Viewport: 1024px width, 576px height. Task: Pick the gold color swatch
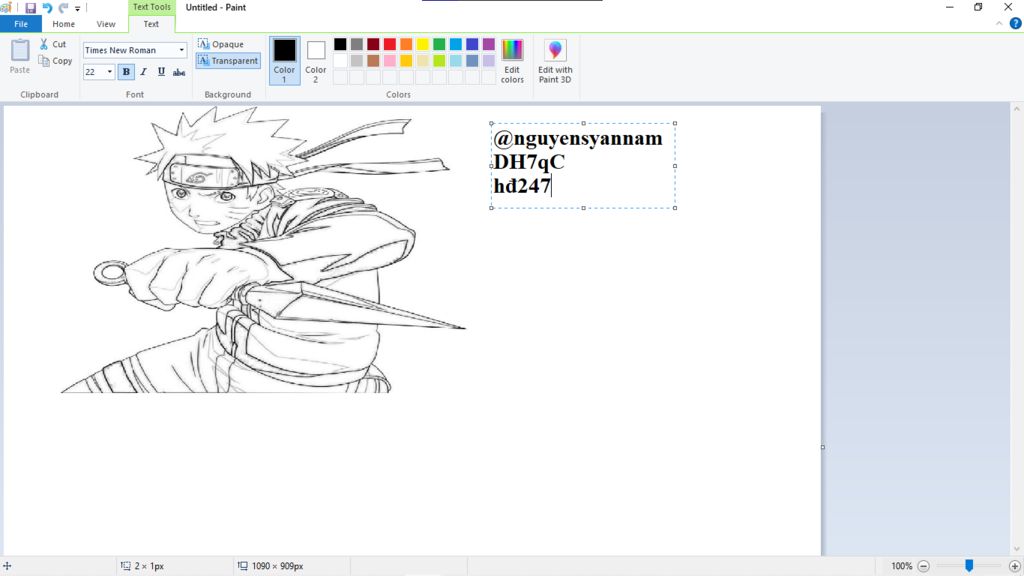(406, 61)
